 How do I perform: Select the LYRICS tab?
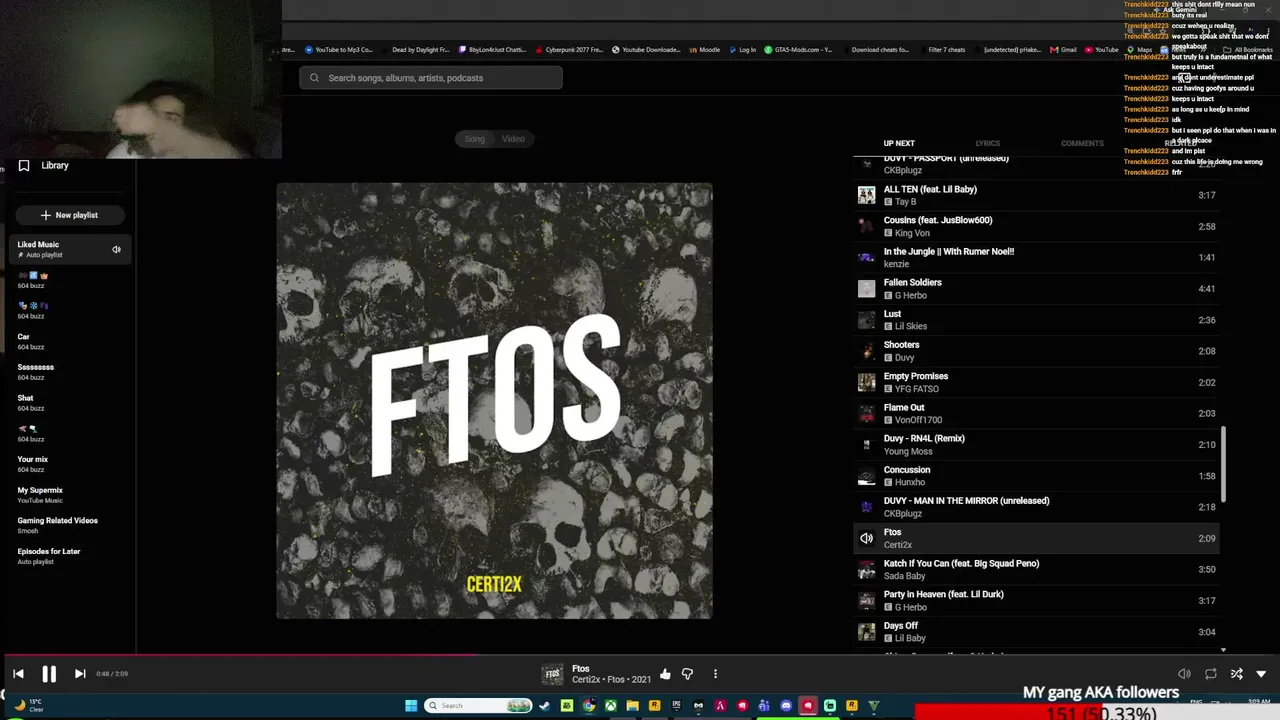point(988,143)
